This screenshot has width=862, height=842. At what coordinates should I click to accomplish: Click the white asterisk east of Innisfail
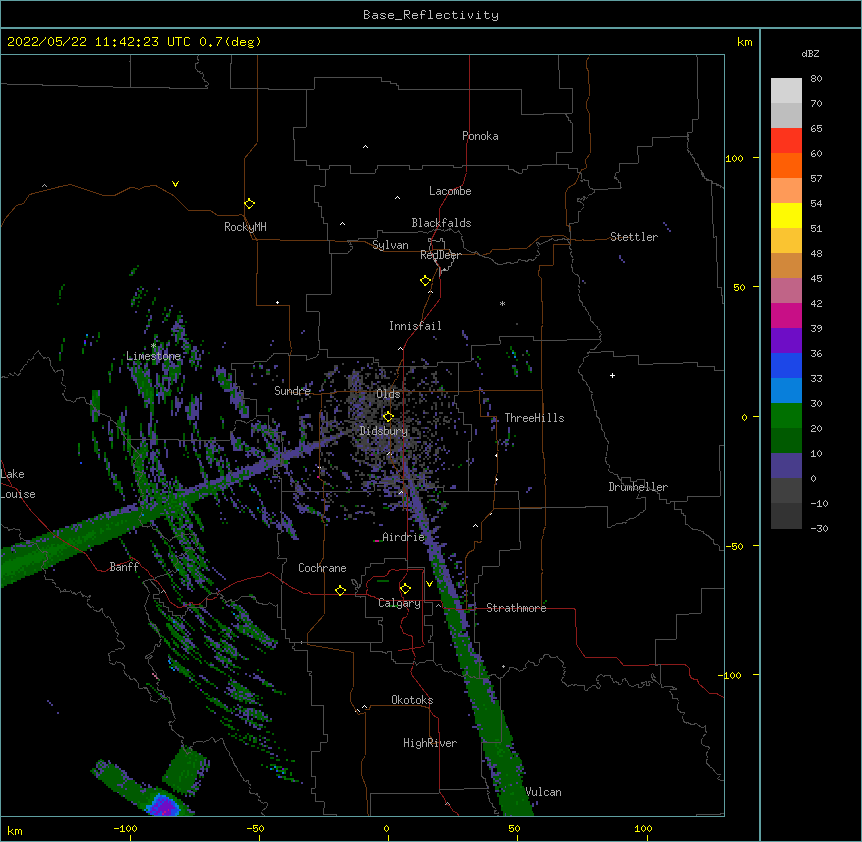(x=502, y=303)
